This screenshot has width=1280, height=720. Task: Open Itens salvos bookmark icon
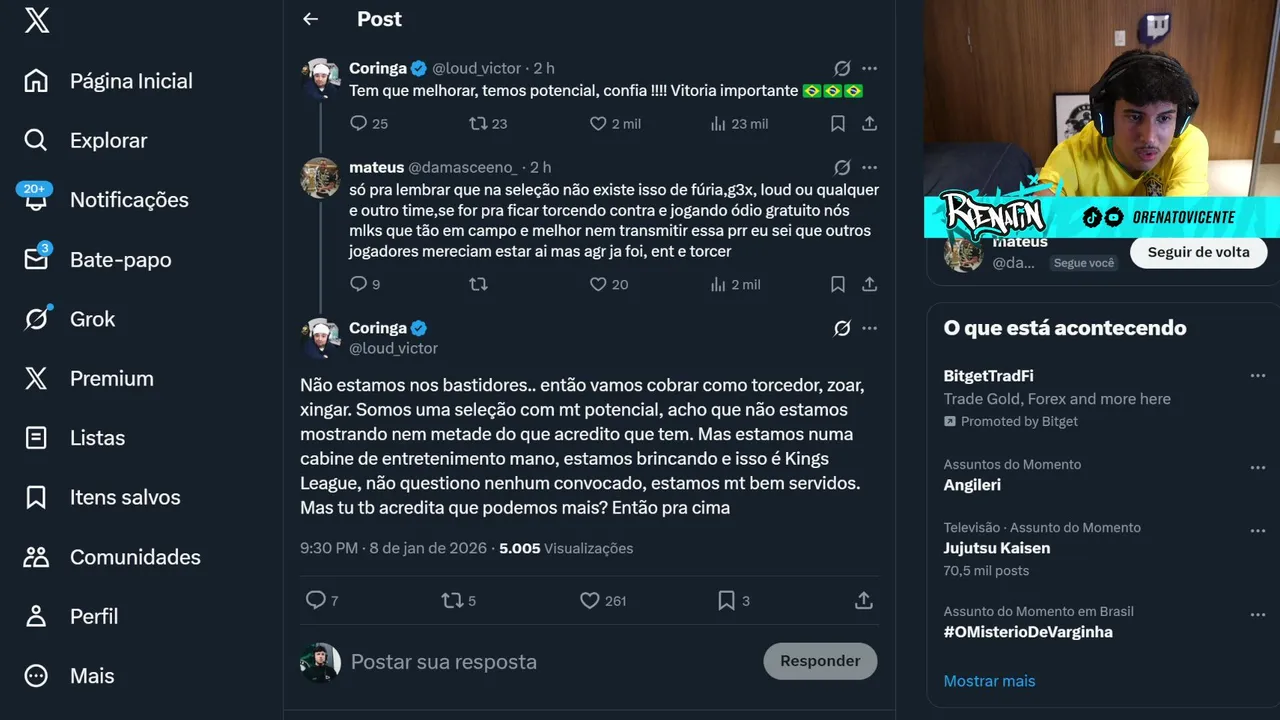tap(36, 497)
